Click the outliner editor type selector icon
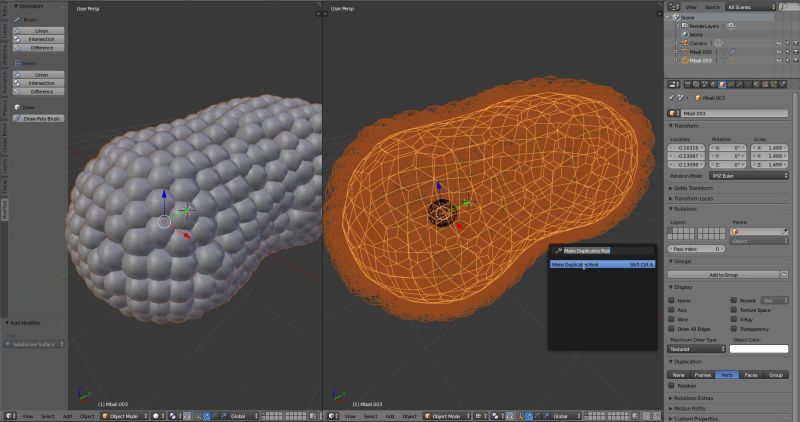 [x=673, y=7]
